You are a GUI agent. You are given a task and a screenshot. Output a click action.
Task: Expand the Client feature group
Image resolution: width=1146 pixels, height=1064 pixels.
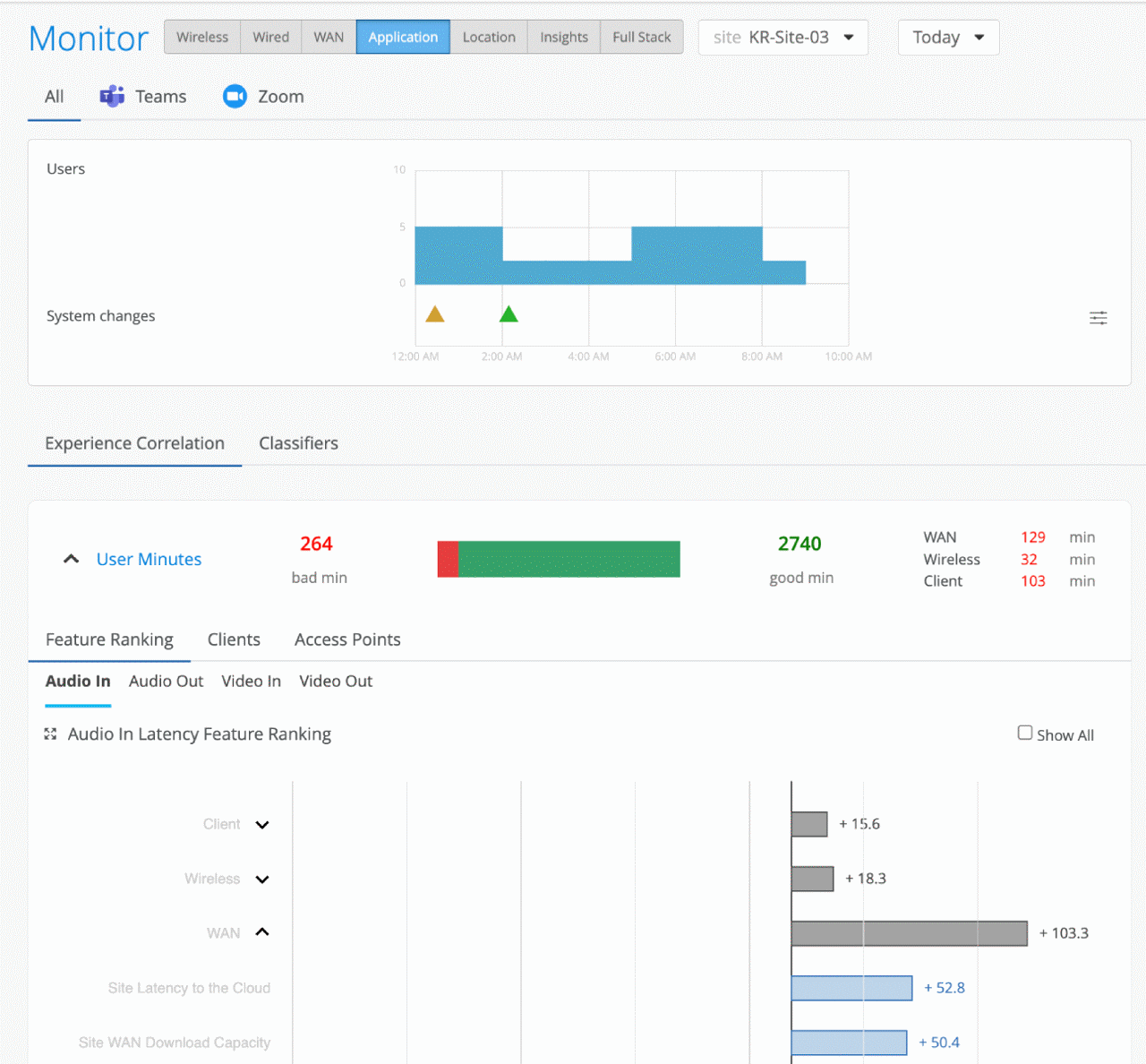coord(262,825)
